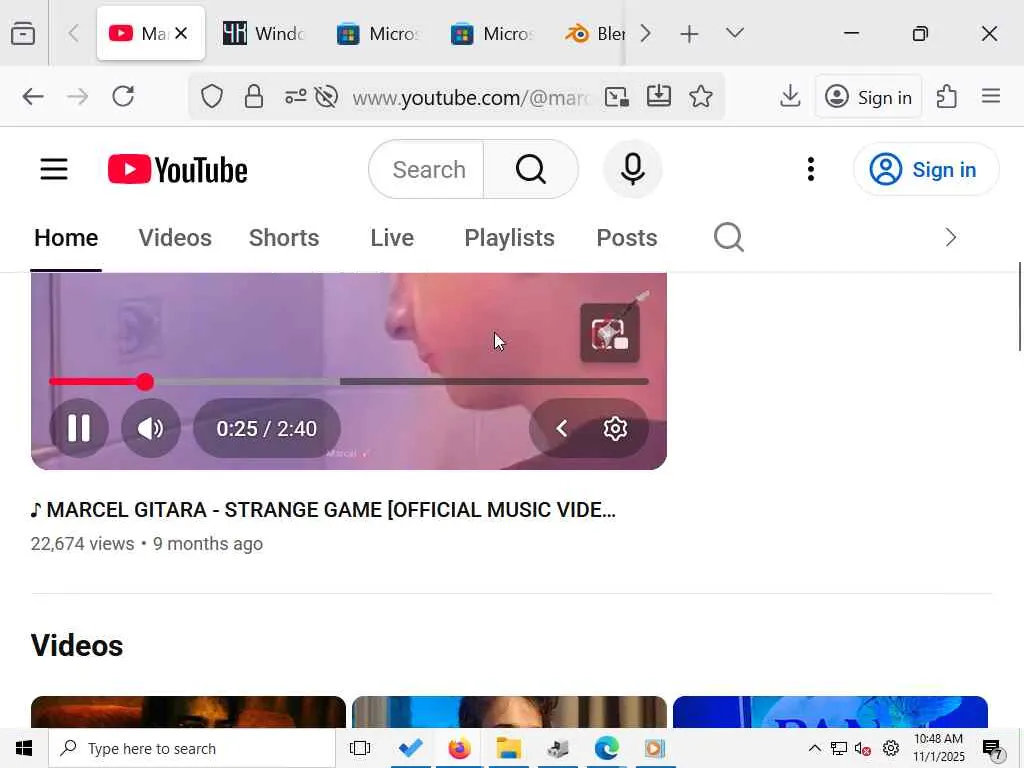Expand player controls left chevron
The image size is (1024, 768).
561,428
